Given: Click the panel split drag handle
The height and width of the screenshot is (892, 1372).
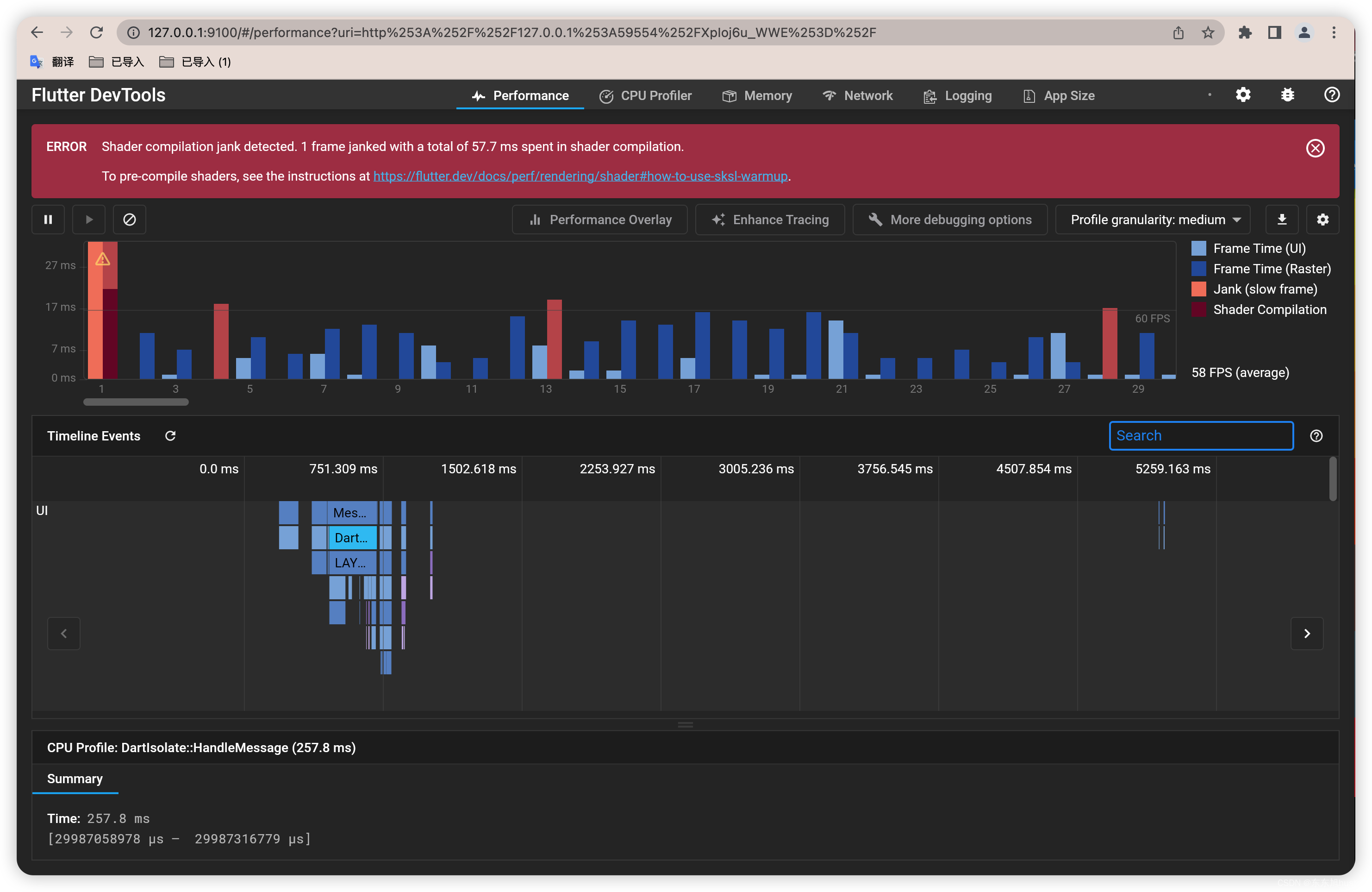Looking at the screenshot, I should pos(686,725).
